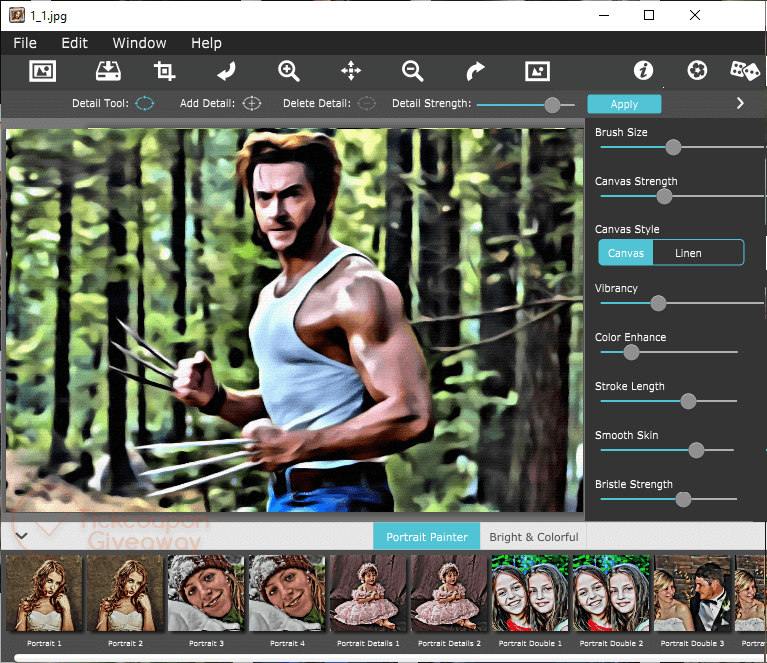Screen dimensions: 767x663
Task: Click the Apply button
Action: [x=624, y=104]
